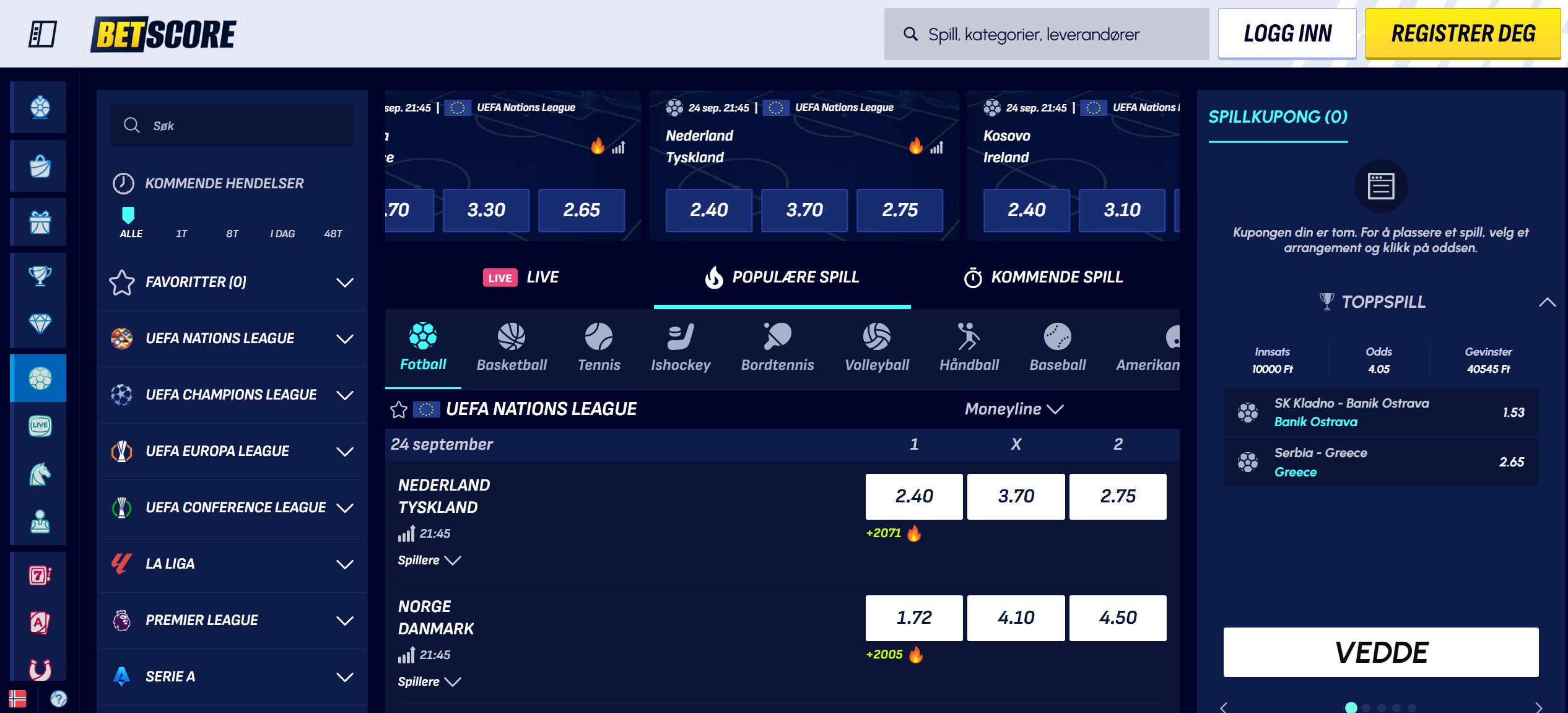Select draw odds 4.10 for Norge Danmark
1568x713 pixels.
pos(1016,618)
